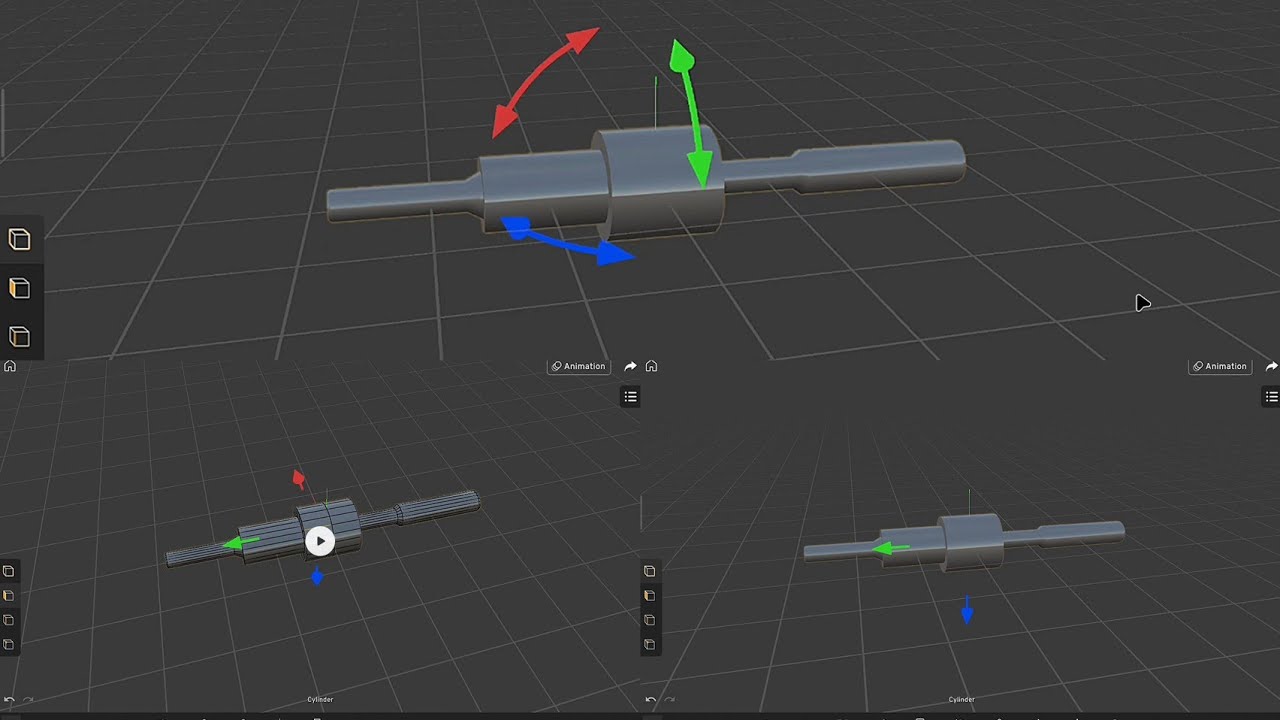Screen dimensions: 1280x720
Task: Grab the green gizmo arrow in bottom-left panel
Action: tap(238, 543)
